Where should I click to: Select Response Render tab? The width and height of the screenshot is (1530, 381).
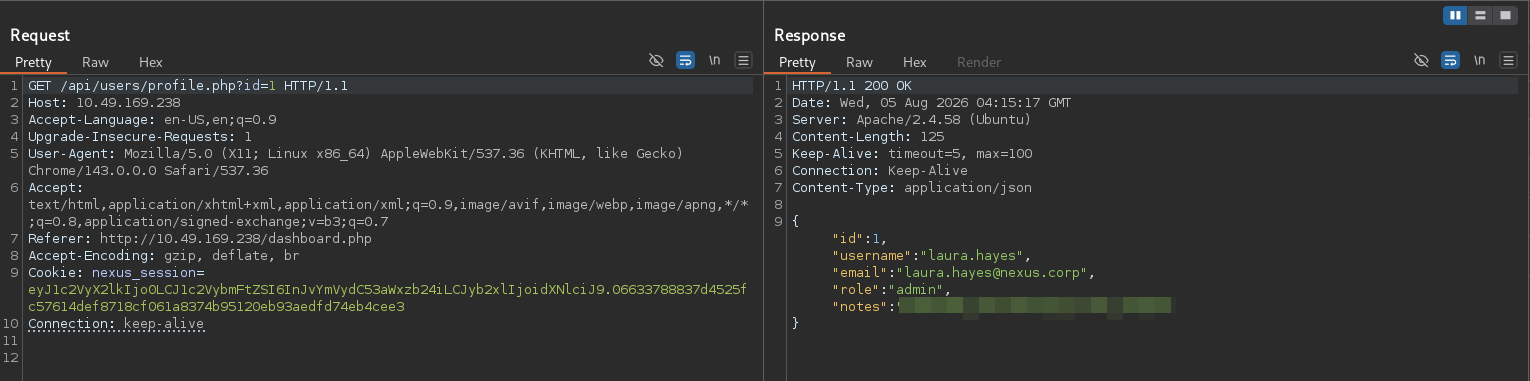(979, 62)
